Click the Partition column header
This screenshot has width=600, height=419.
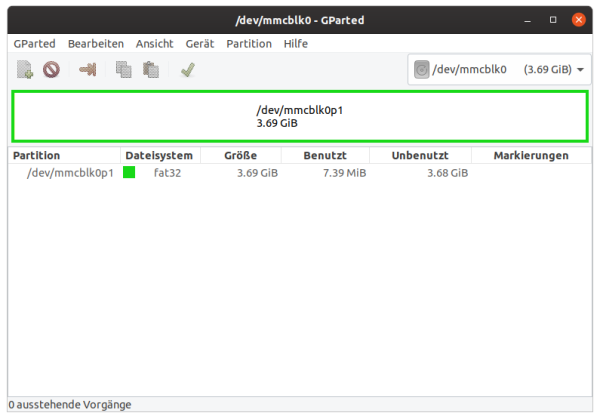(x=64, y=155)
